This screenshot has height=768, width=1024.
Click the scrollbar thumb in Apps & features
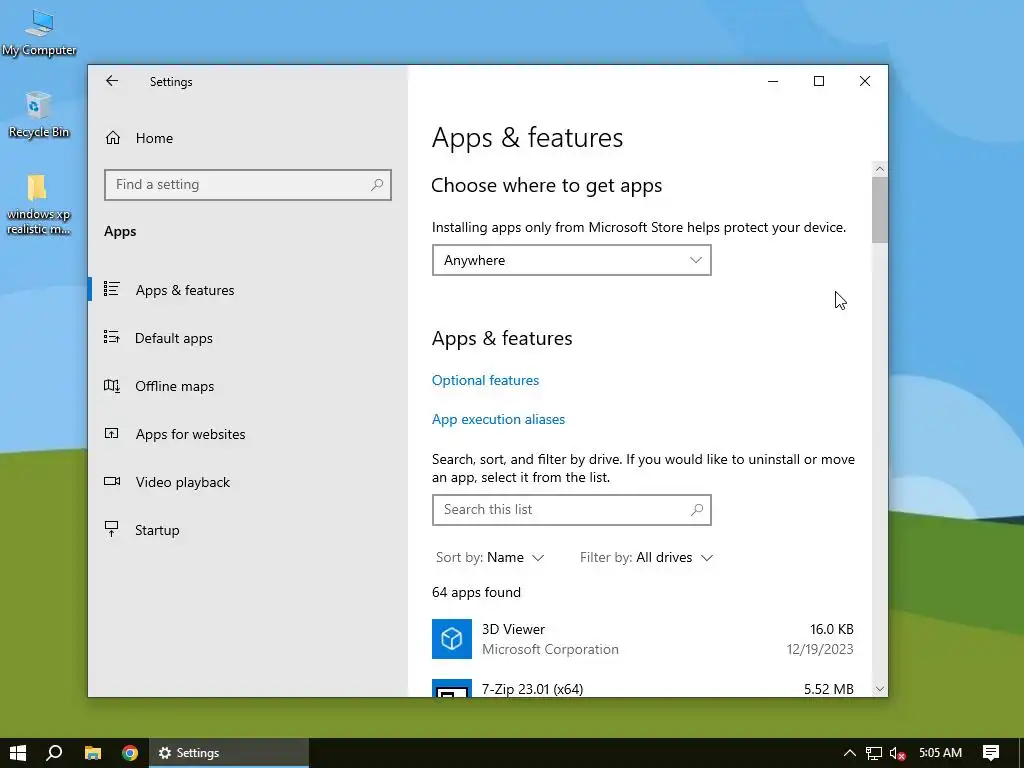pos(880,210)
